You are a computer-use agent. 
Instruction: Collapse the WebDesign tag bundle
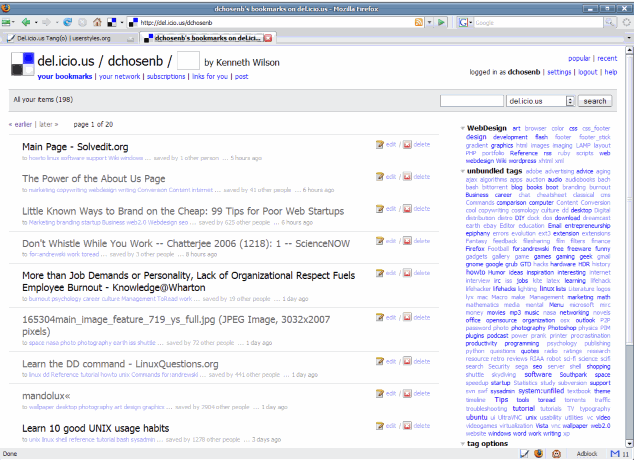pos(463,129)
